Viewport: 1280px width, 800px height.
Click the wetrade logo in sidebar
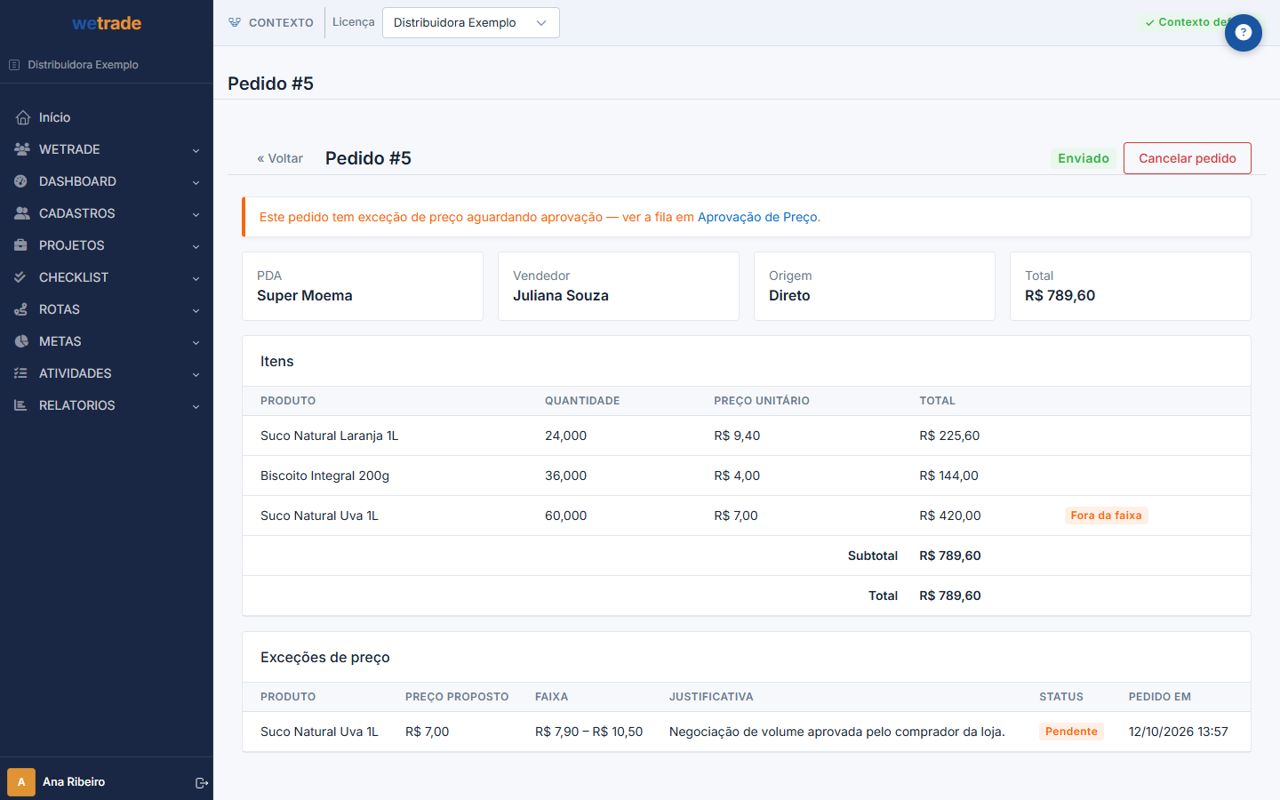coord(106,23)
